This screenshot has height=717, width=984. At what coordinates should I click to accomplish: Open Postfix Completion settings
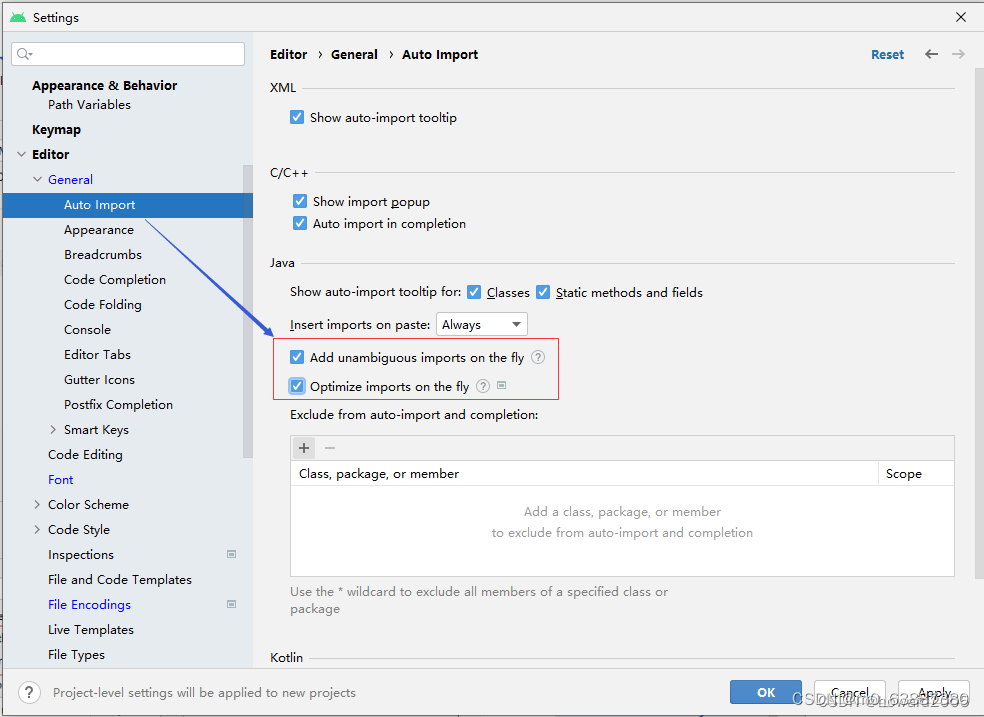click(x=119, y=405)
